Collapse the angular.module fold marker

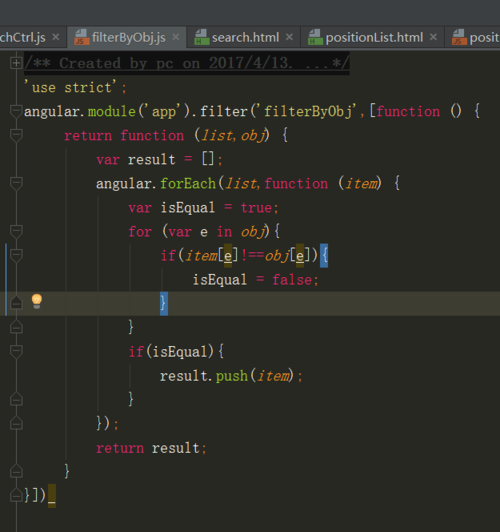coord(16,111)
